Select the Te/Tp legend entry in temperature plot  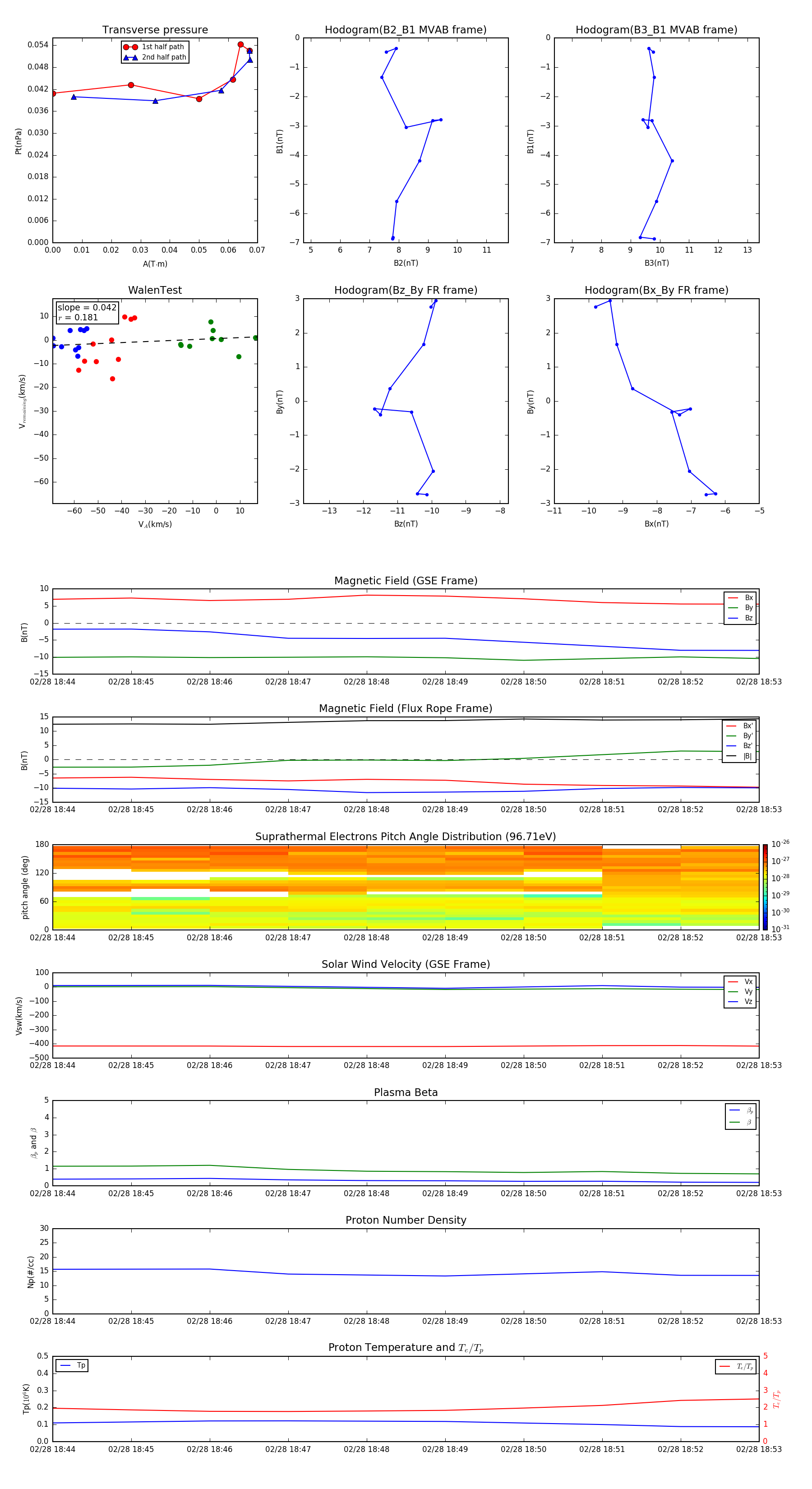[x=736, y=1366]
